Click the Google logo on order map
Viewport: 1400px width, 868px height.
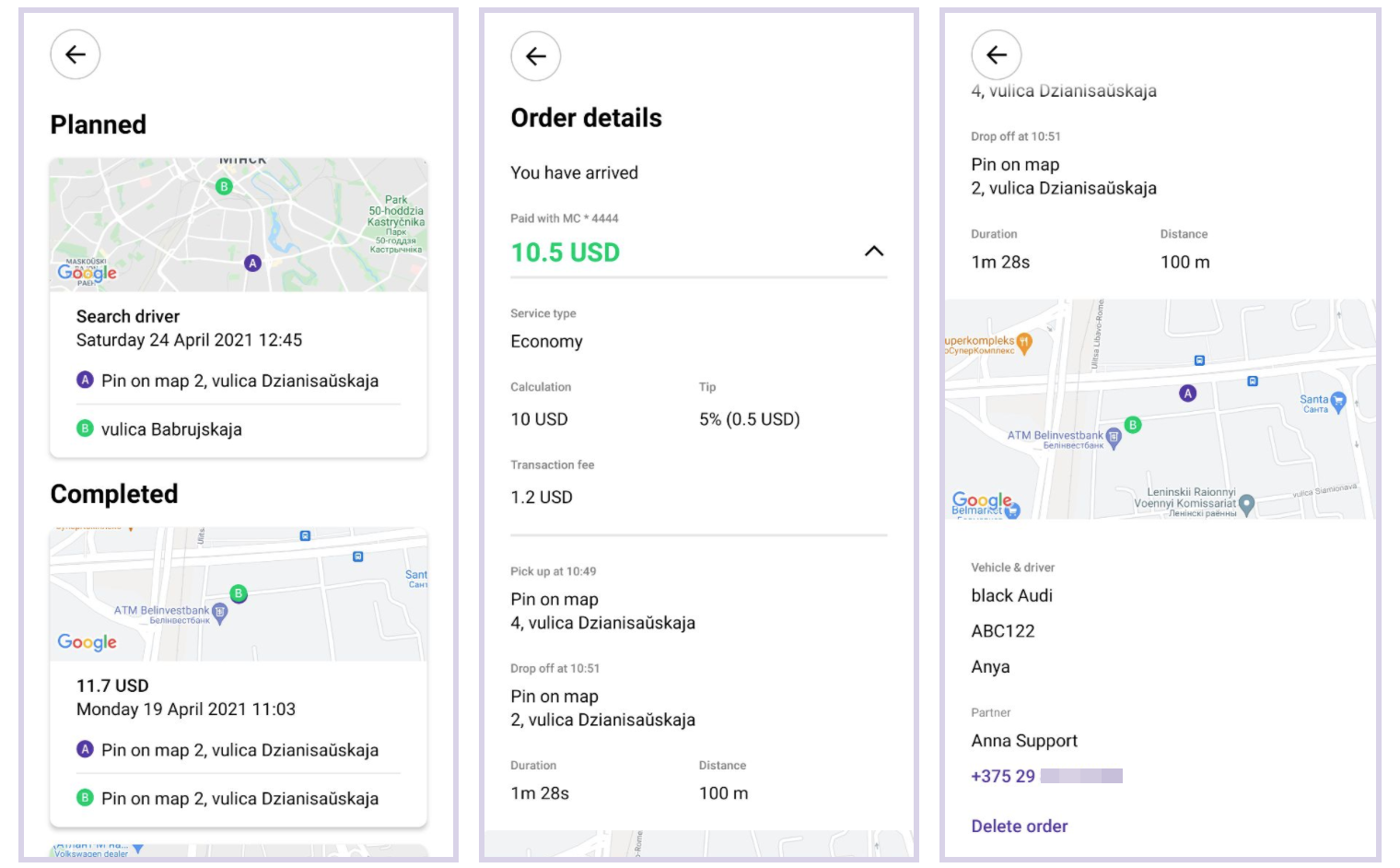(981, 500)
